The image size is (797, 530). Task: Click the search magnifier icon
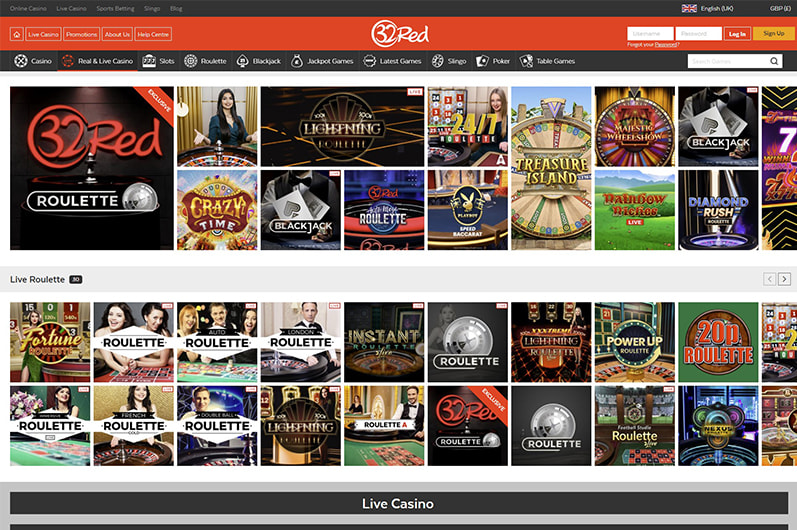click(x=774, y=61)
